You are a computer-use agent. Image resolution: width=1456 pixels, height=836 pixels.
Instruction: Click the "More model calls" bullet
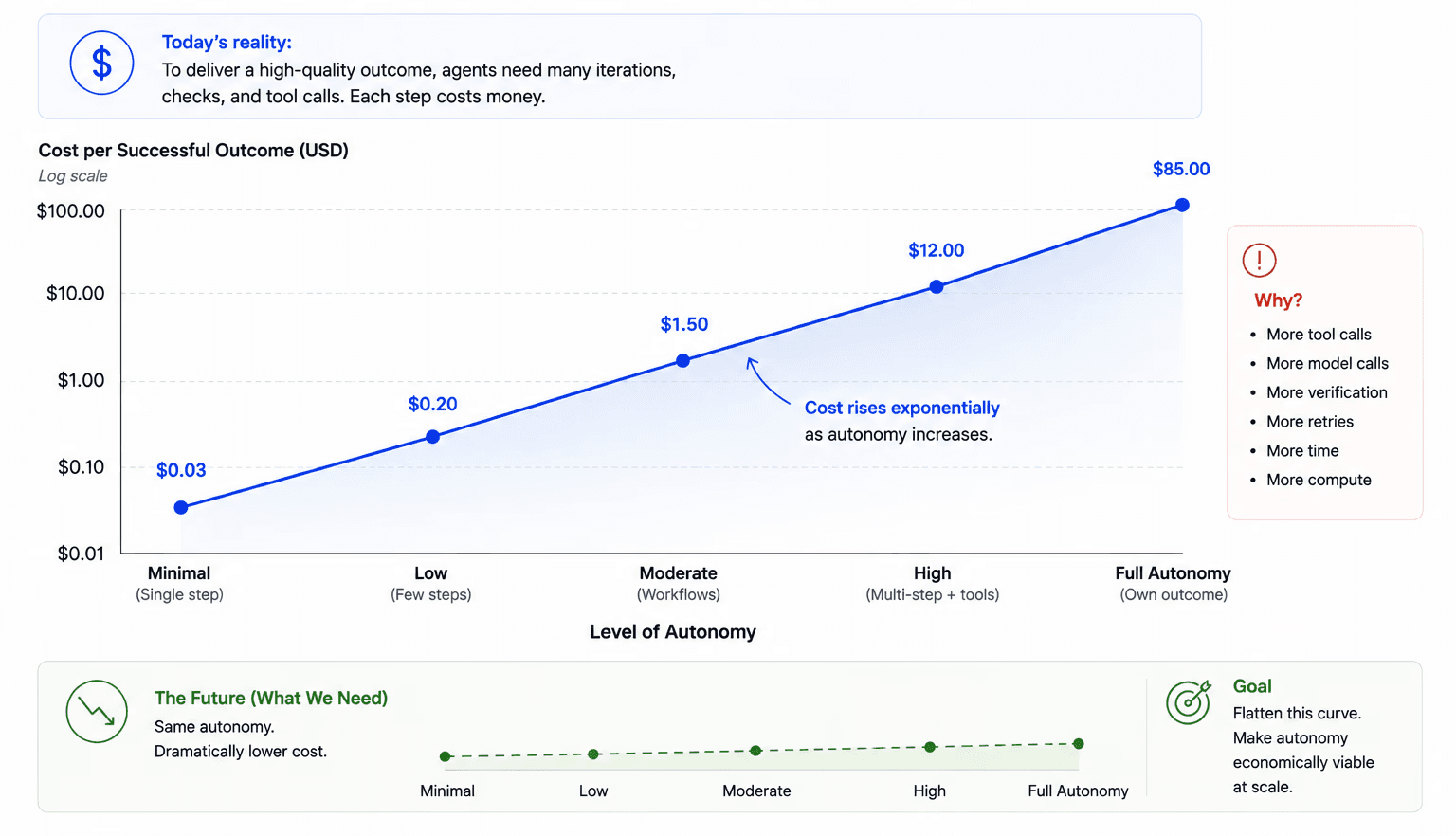tap(1327, 364)
